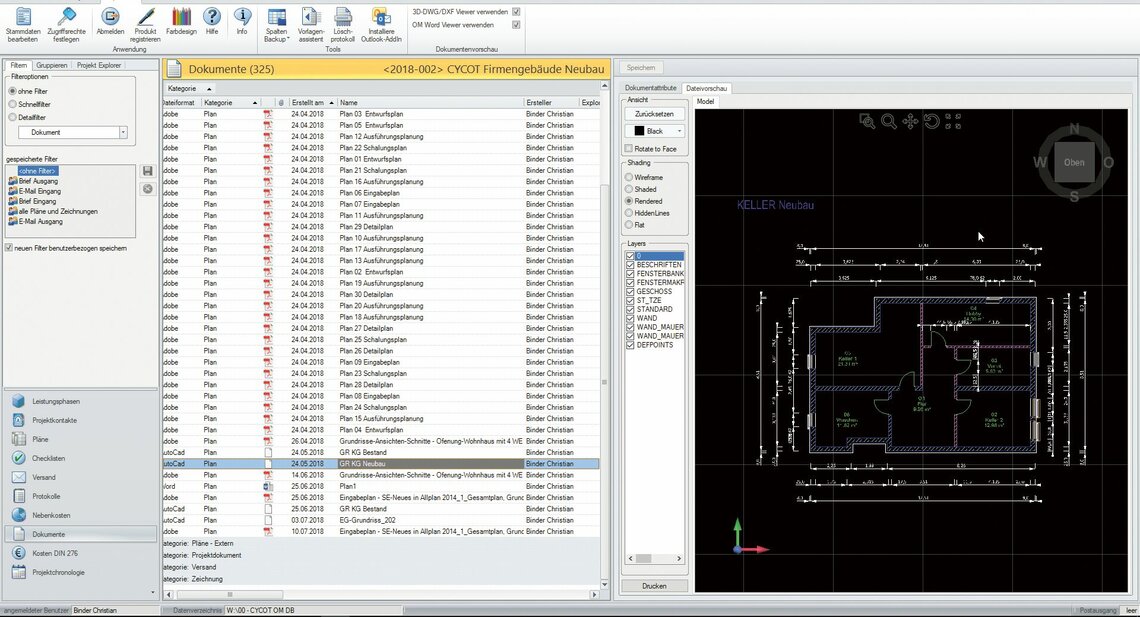The image size is (1140, 617).
Task: Open Spalten Backup tool
Action: click(276, 25)
